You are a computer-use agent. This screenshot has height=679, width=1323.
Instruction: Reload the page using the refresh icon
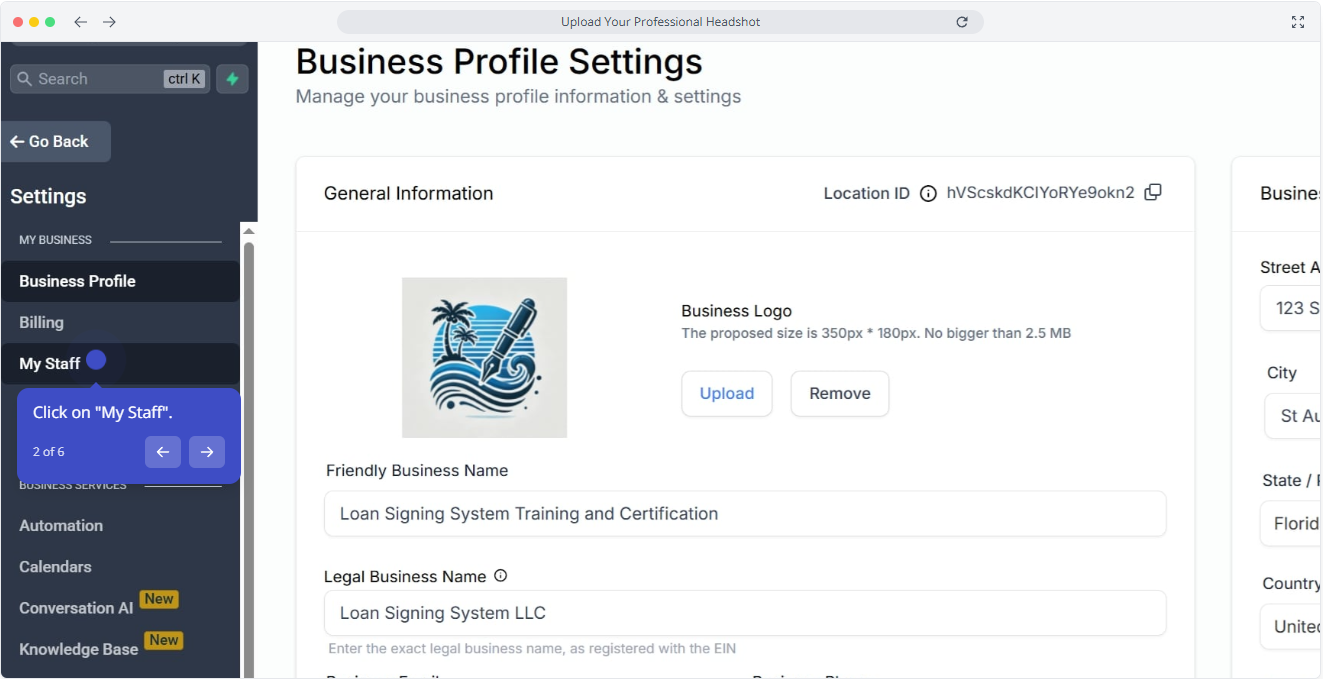tap(962, 22)
